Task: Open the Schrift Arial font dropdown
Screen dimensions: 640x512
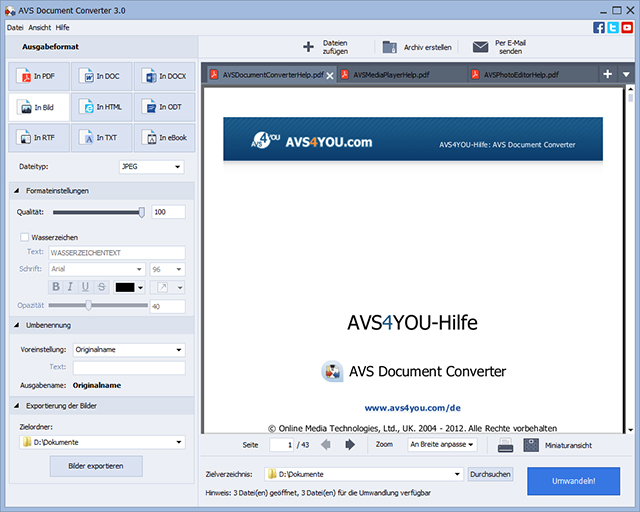Action: (97, 269)
